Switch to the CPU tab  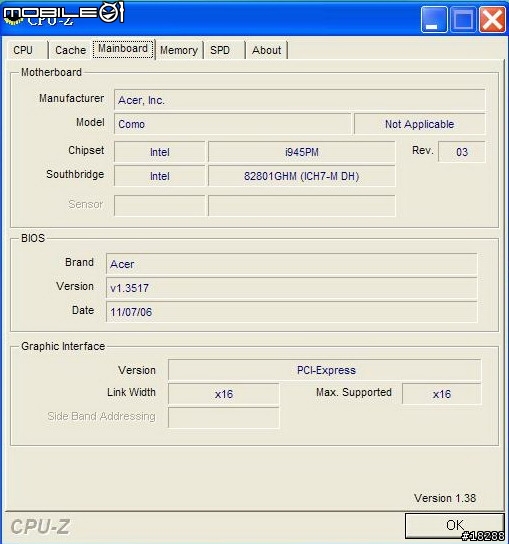(27, 50)
